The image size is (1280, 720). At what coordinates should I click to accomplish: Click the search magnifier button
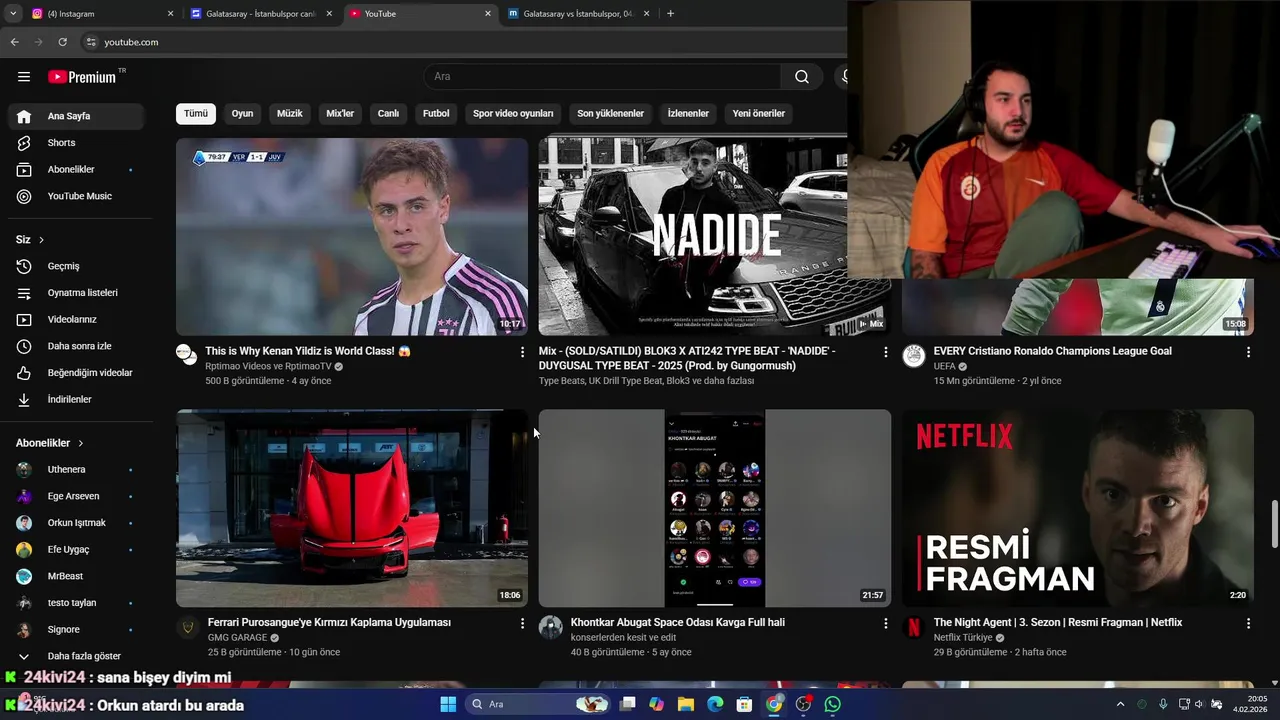(802, 77)
